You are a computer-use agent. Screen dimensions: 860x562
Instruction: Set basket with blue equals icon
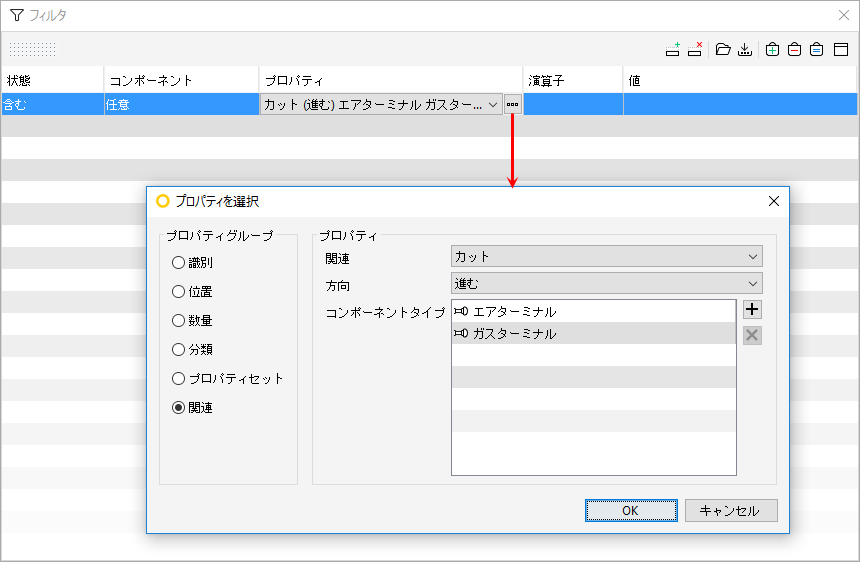(x=817, y=49)
